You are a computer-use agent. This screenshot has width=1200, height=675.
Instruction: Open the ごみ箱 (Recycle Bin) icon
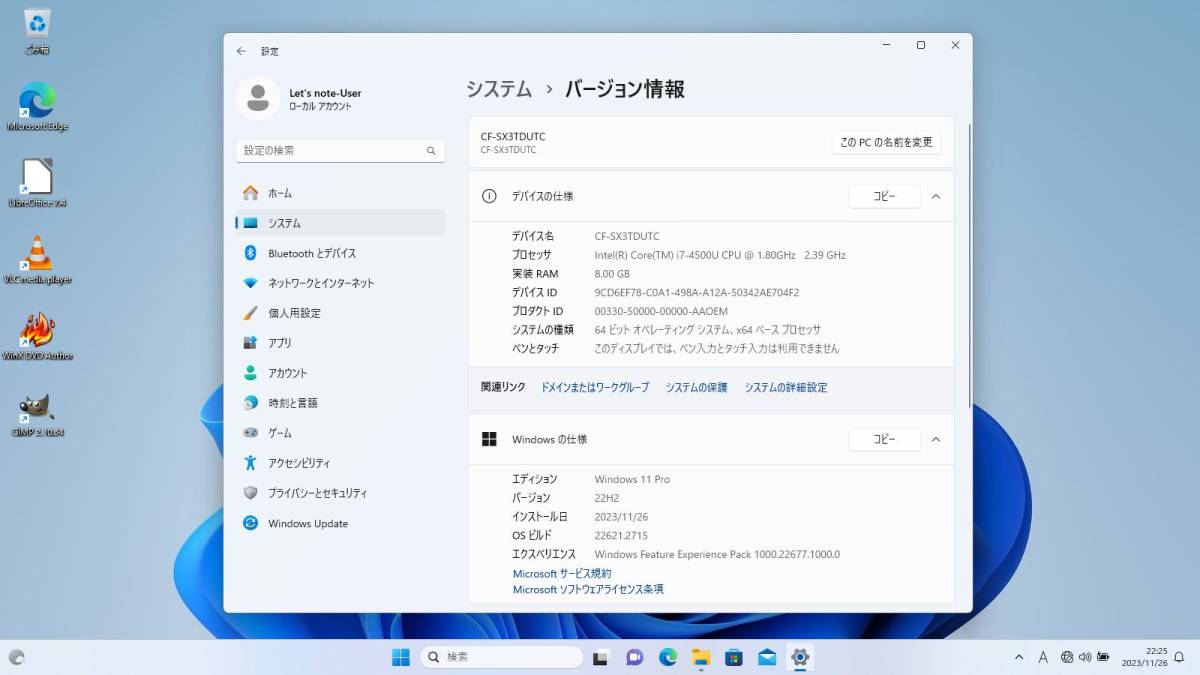[35, 25]
